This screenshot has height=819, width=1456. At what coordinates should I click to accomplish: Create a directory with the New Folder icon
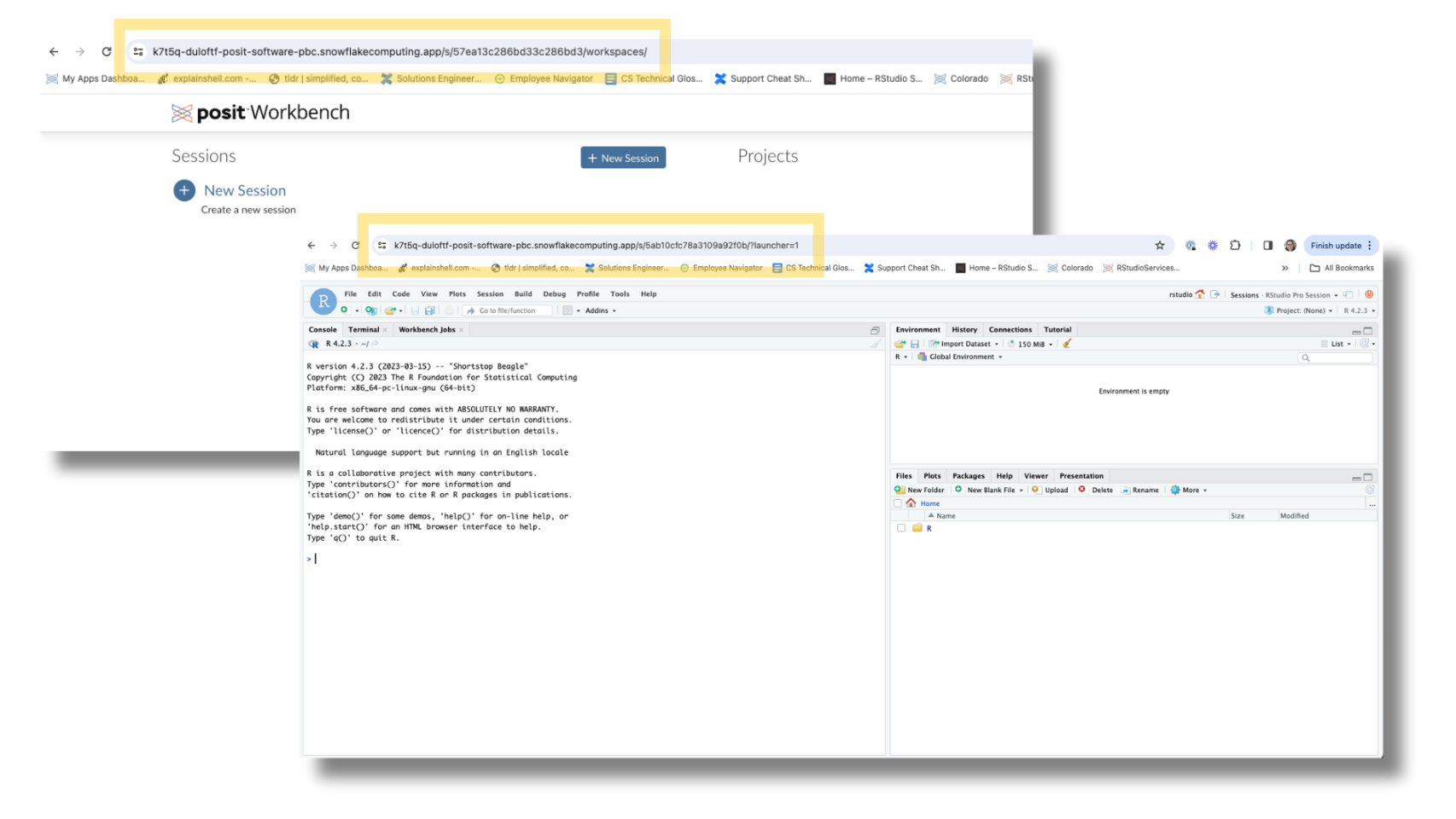[x=900, y=490]
